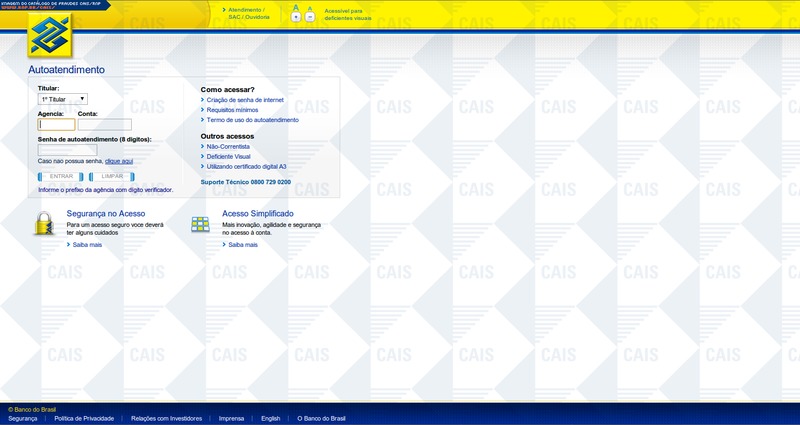Viewport: 800px width, 425px height.
Task: Decrease font size with A minus button
Action: 310,17
